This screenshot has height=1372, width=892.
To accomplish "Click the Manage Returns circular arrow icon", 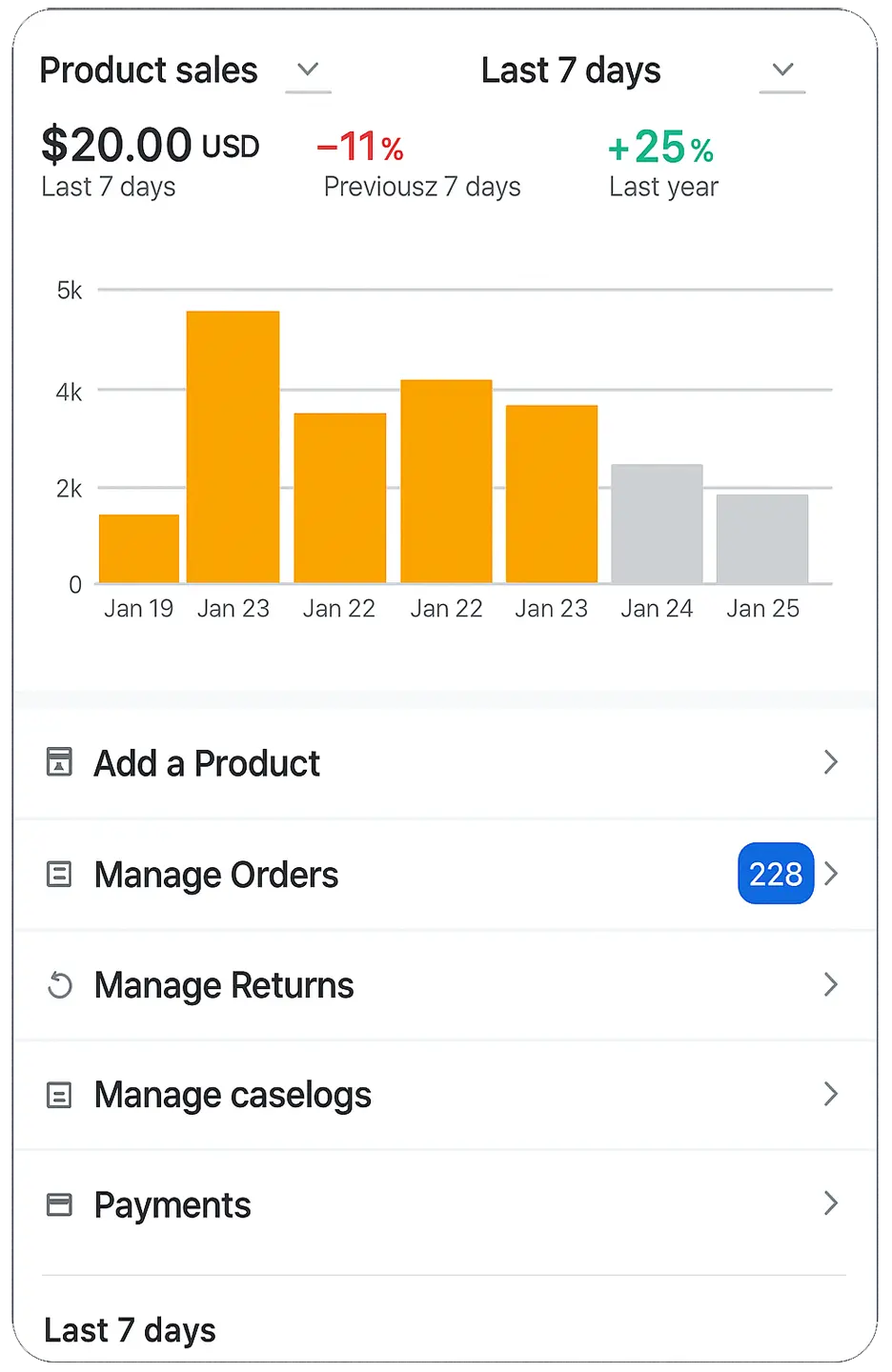I will [x=59, y=984].
